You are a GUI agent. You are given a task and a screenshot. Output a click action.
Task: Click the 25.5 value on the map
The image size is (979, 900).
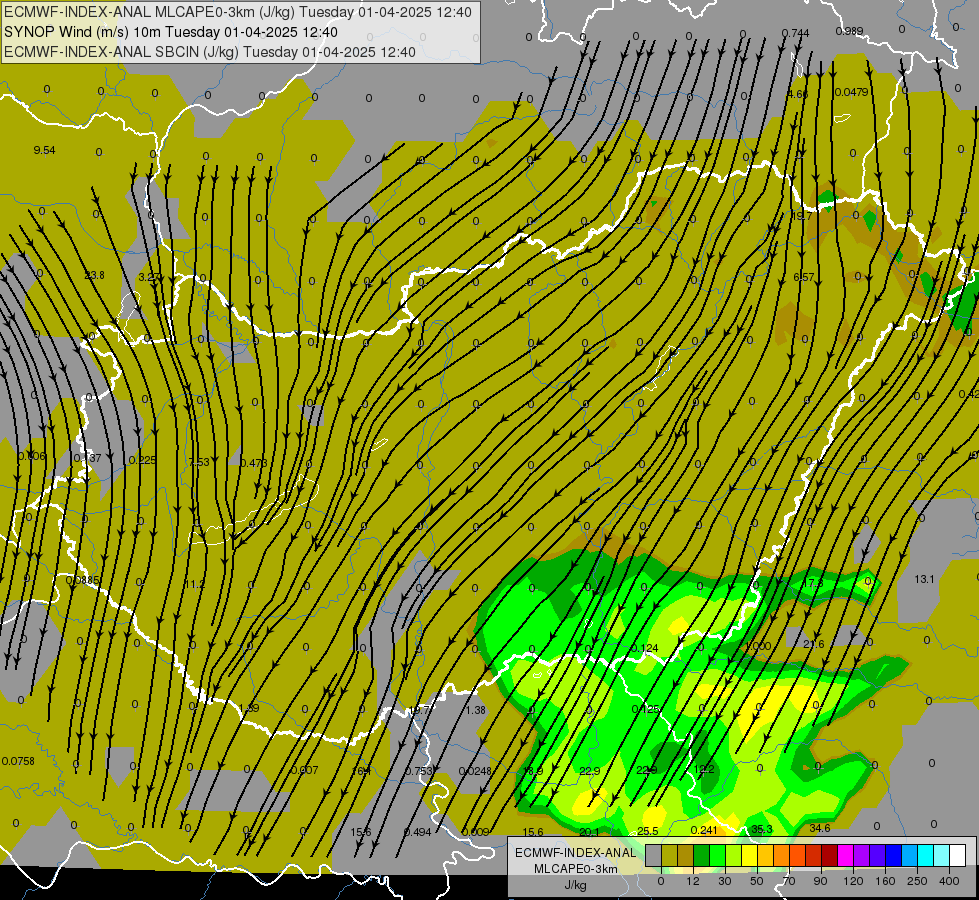point(647,831)
